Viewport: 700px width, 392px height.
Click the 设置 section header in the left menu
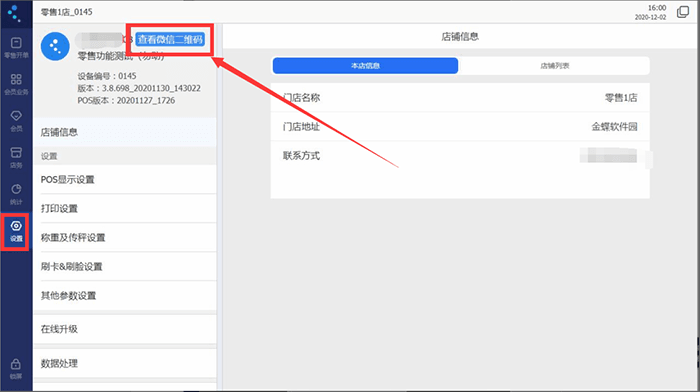(49, 156)
